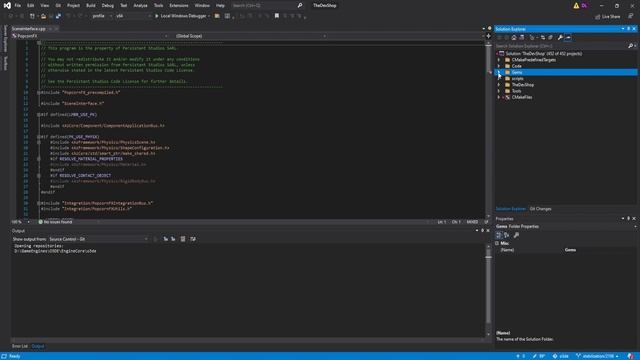
Task: Open the File menu
Action: click(18, 5)
